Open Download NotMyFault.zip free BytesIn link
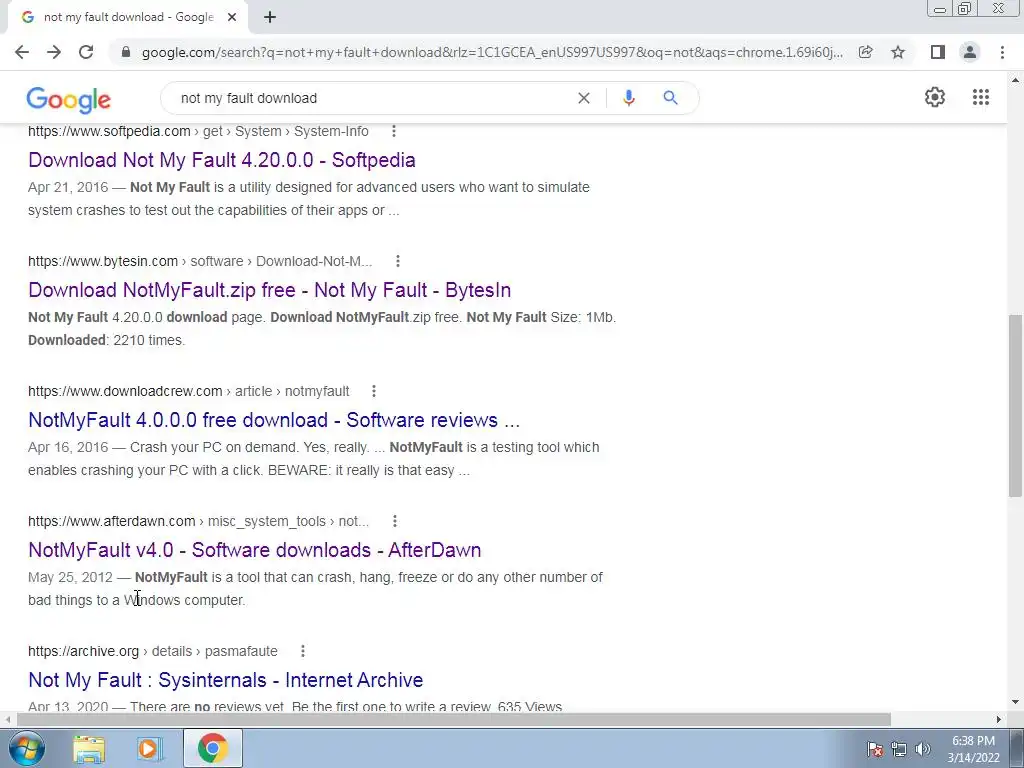This screenshot has height=768, width=1024. tap(270, 290)
